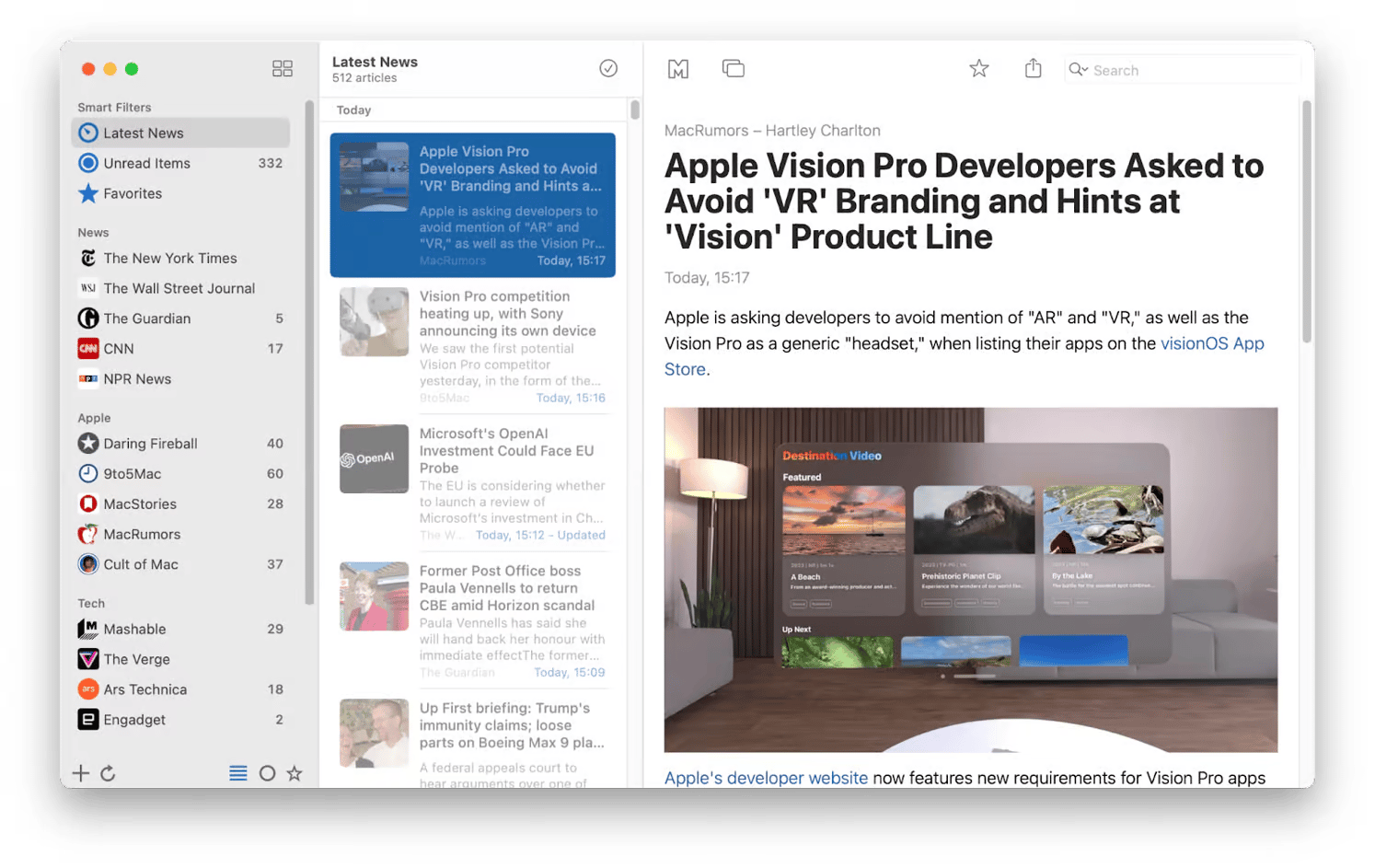Collapse the News folder group
Screen dimensions: 1375x868
(93, 233)
